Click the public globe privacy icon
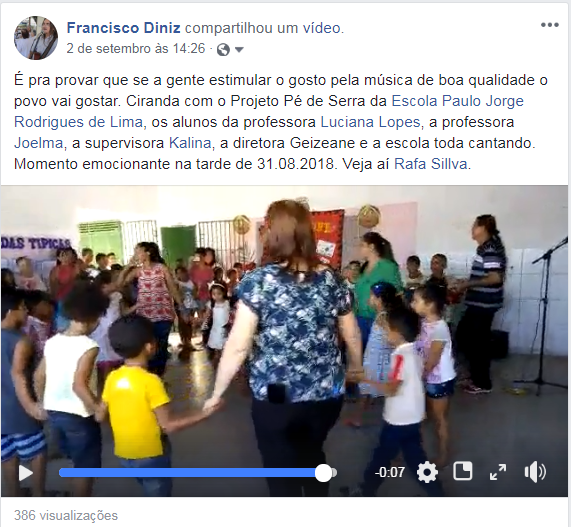571x532 pixels. point(223,49)
